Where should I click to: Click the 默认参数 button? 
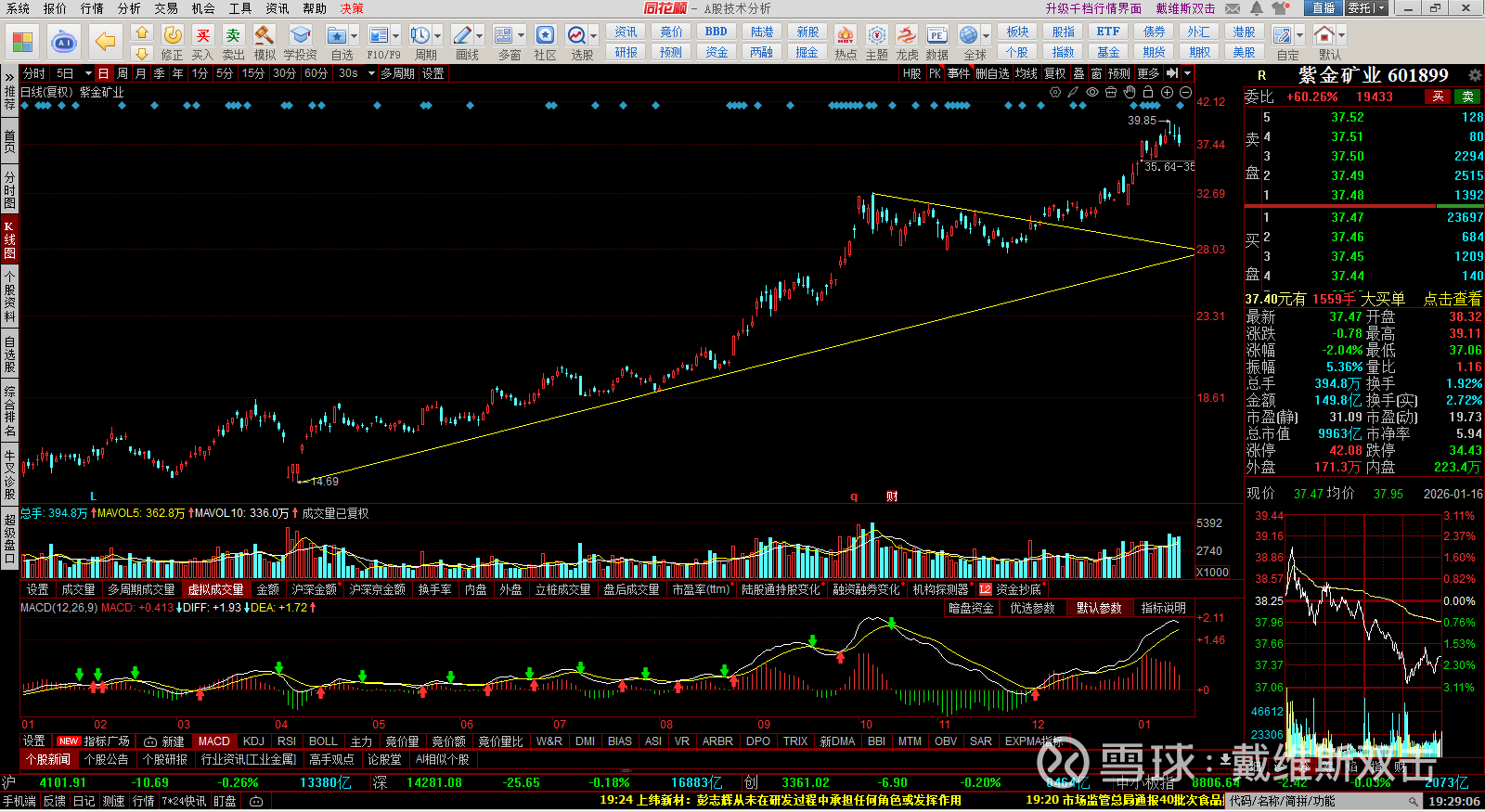[1099, 608]
